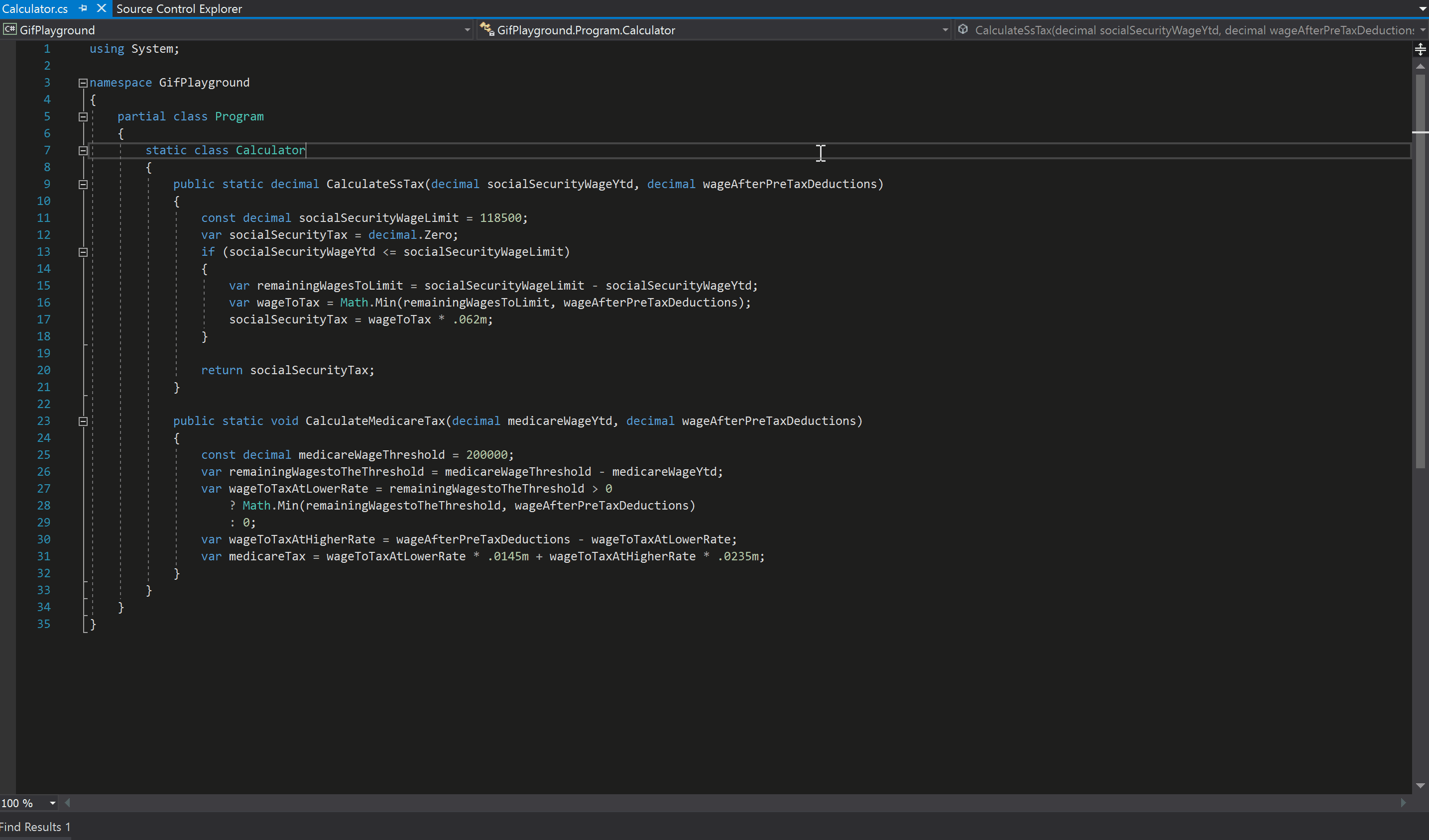Click the CalculateSsTax method cube icon
Screen dimensions: 1429x840
click(x=963, y=29)
